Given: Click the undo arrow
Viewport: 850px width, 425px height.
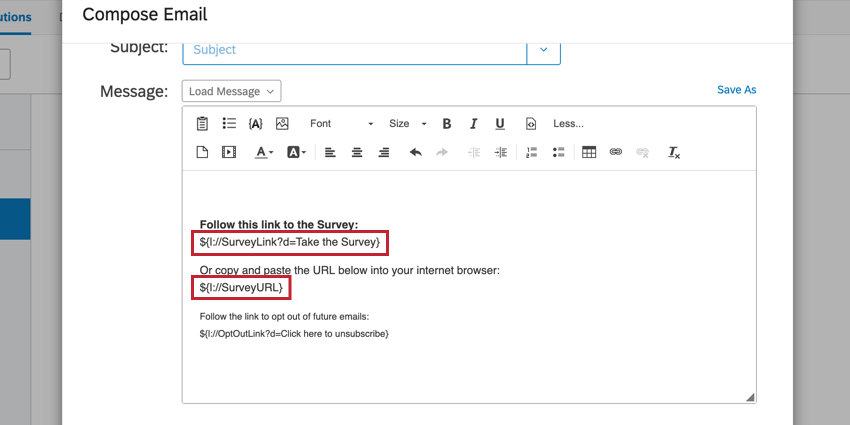Looking at the screenshot, I should tap(416, 152).
